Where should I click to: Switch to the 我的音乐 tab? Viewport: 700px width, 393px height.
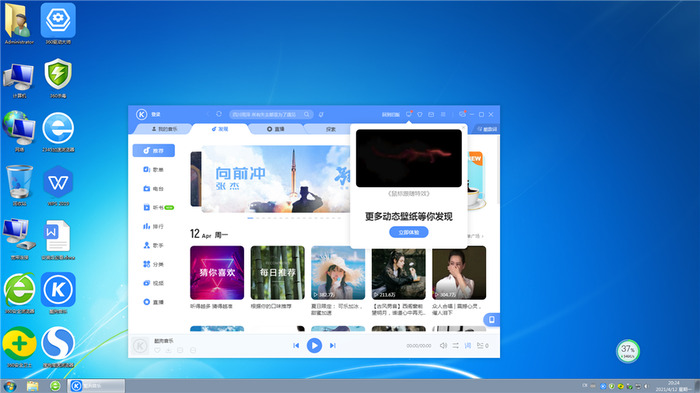(164, 129)
